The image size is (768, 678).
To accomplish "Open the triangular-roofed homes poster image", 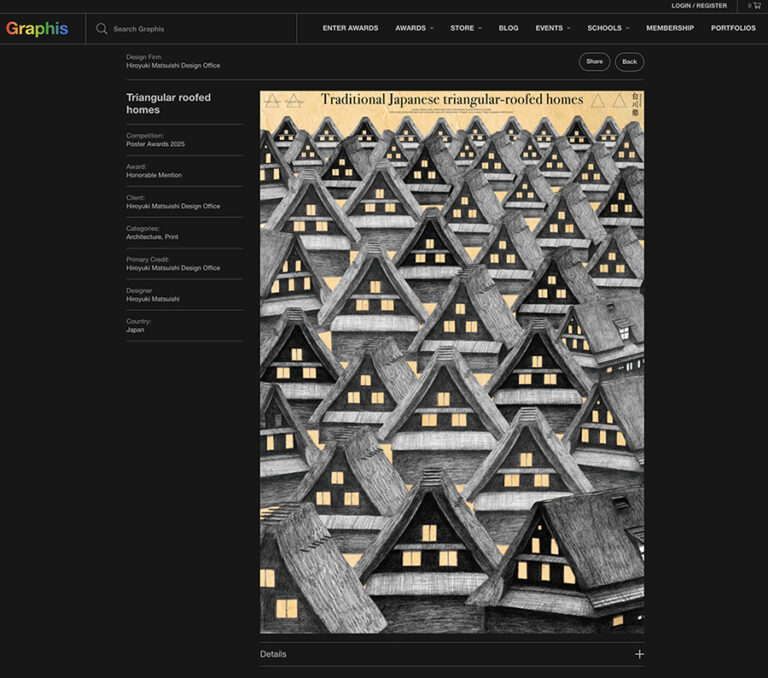I will click(452, 362).
